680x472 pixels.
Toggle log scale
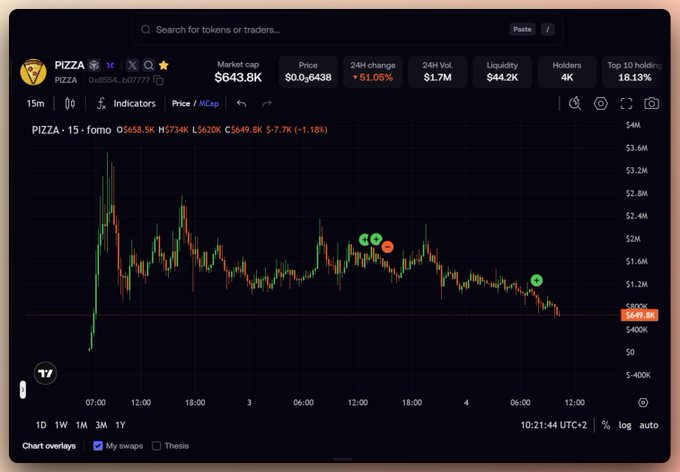(x=625, y=425)
